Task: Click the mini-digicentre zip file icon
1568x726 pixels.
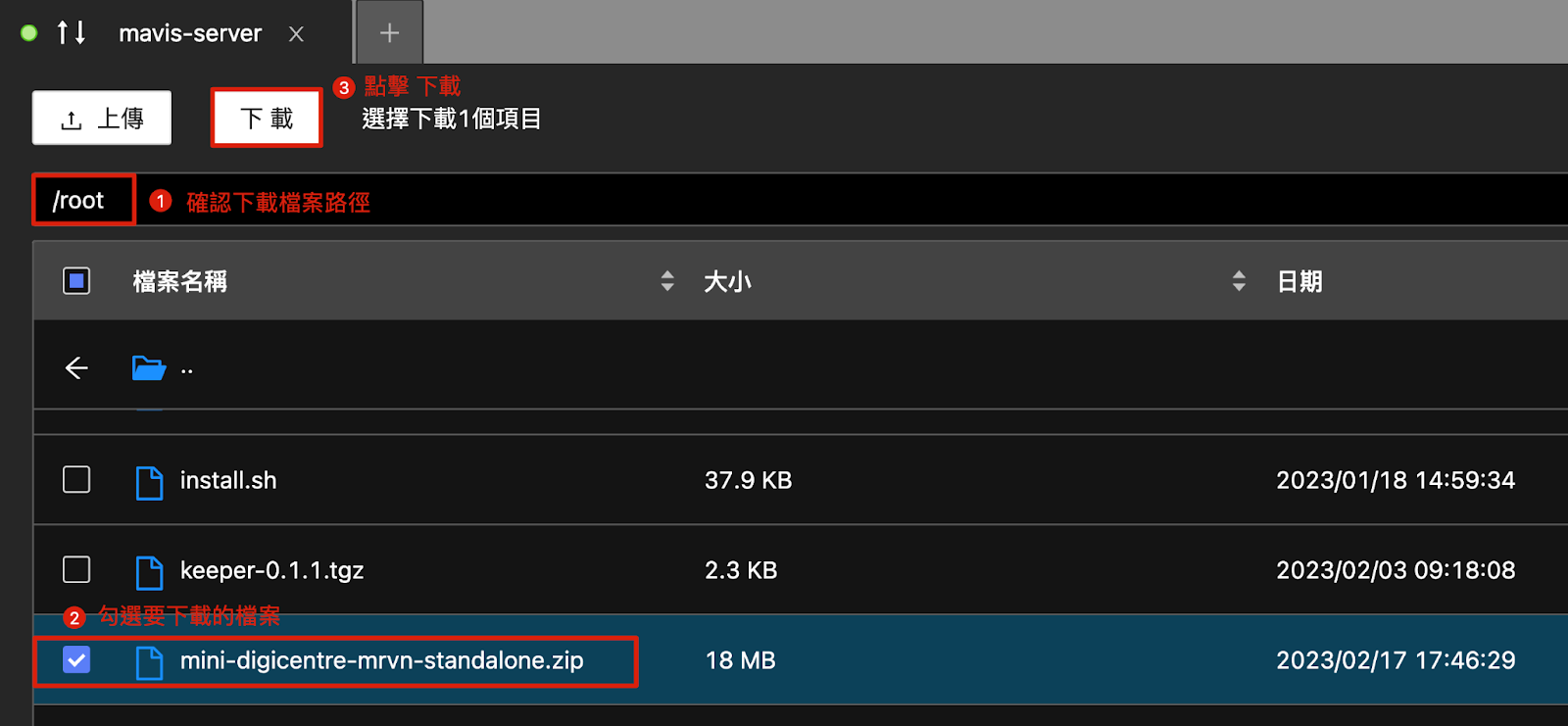Action: click(149, 662)
